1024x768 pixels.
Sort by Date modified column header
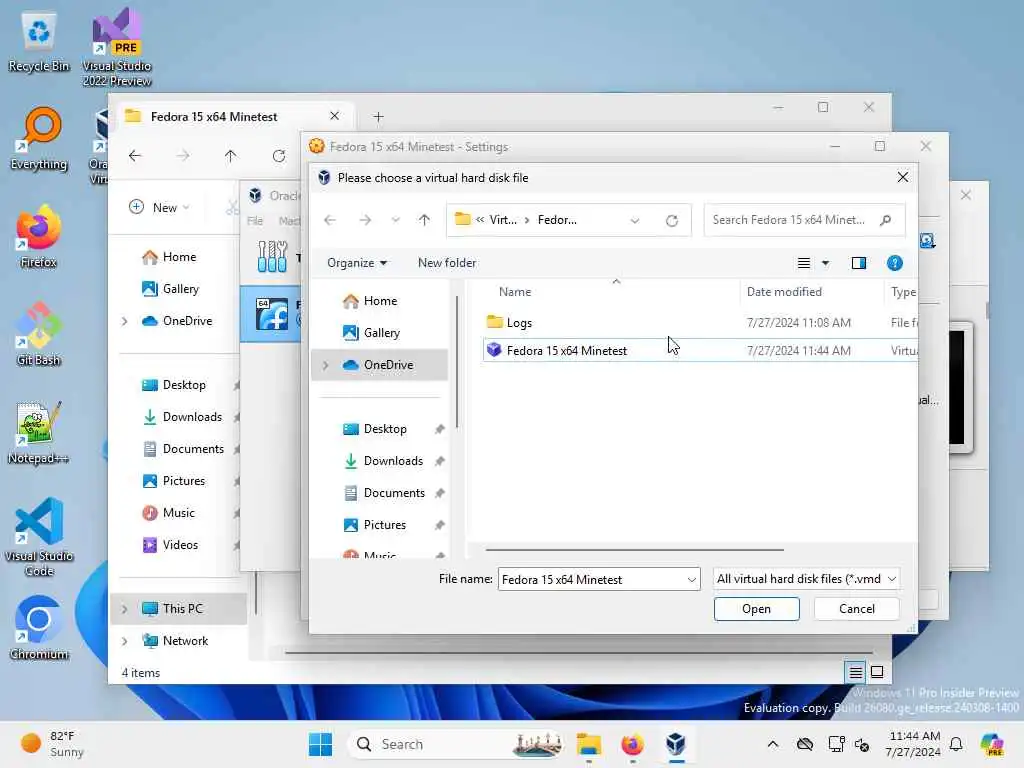point(784,292)
